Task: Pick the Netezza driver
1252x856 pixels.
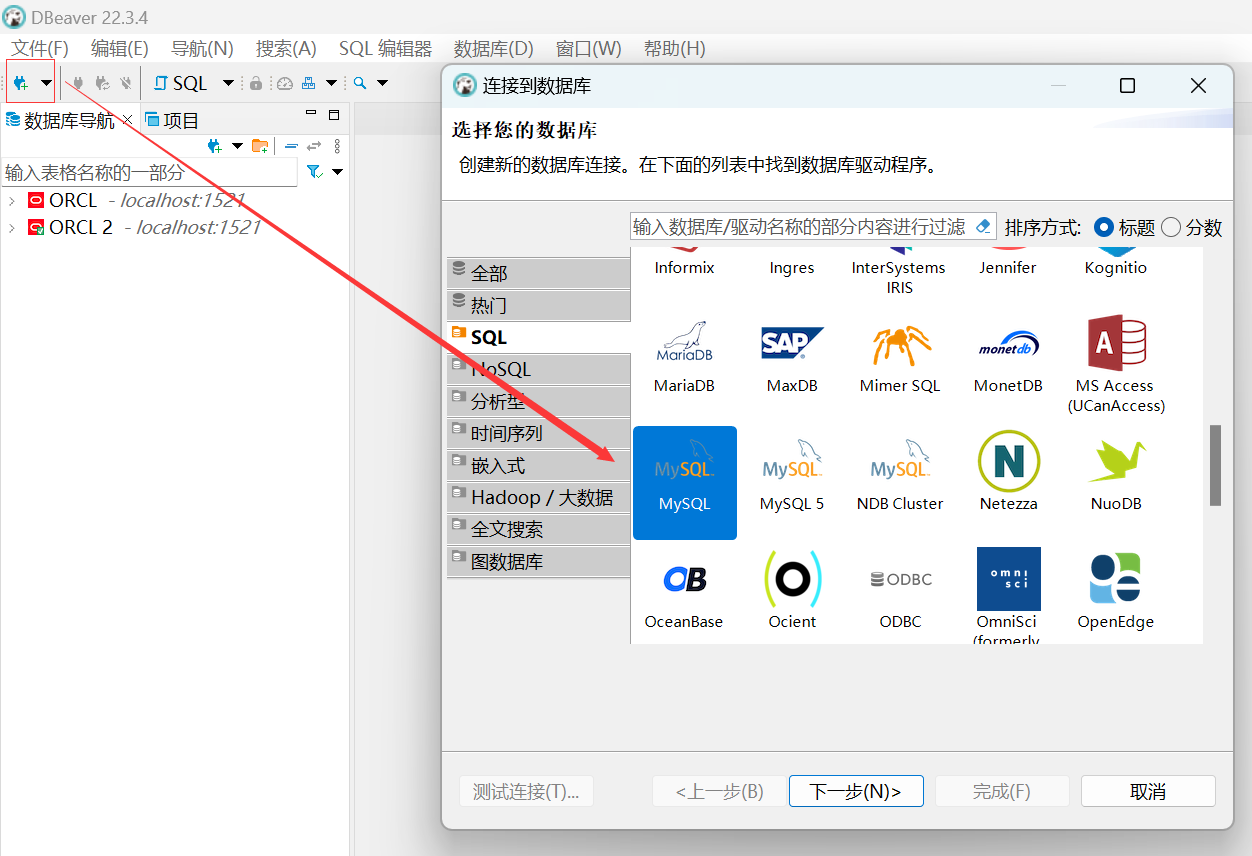Action: (1008, 473)
